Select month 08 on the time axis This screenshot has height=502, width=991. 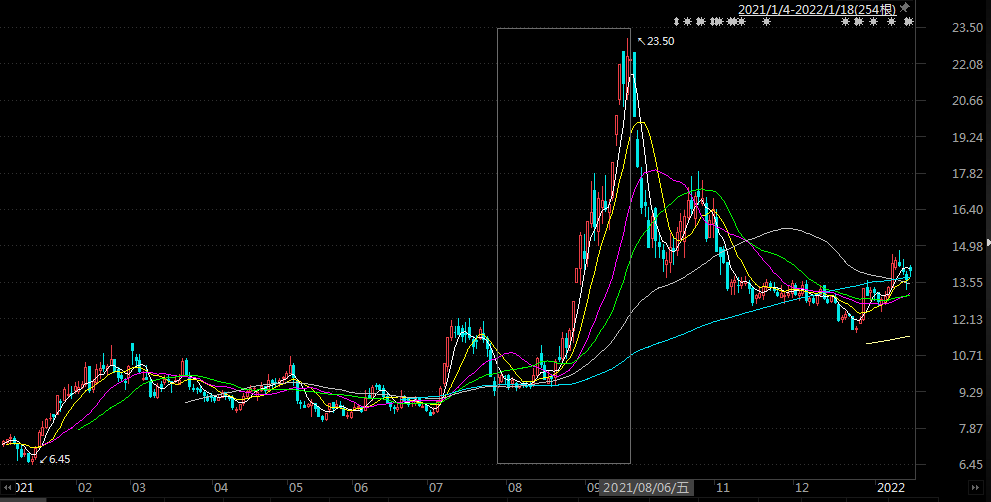pos(515,488)
